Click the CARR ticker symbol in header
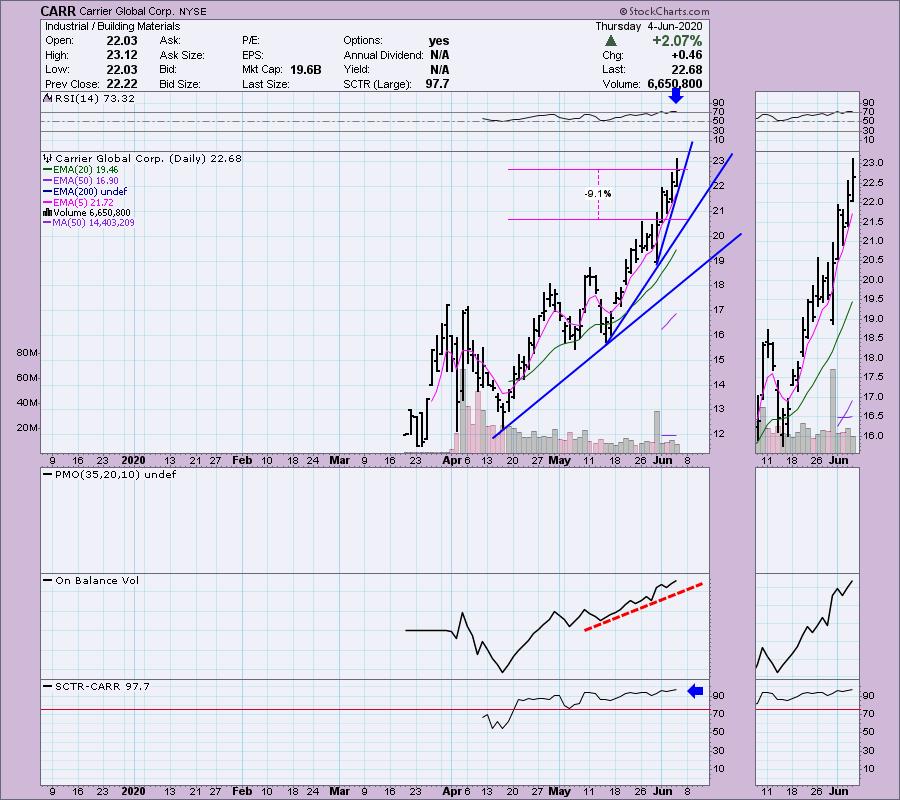 [x=58, y=11]
